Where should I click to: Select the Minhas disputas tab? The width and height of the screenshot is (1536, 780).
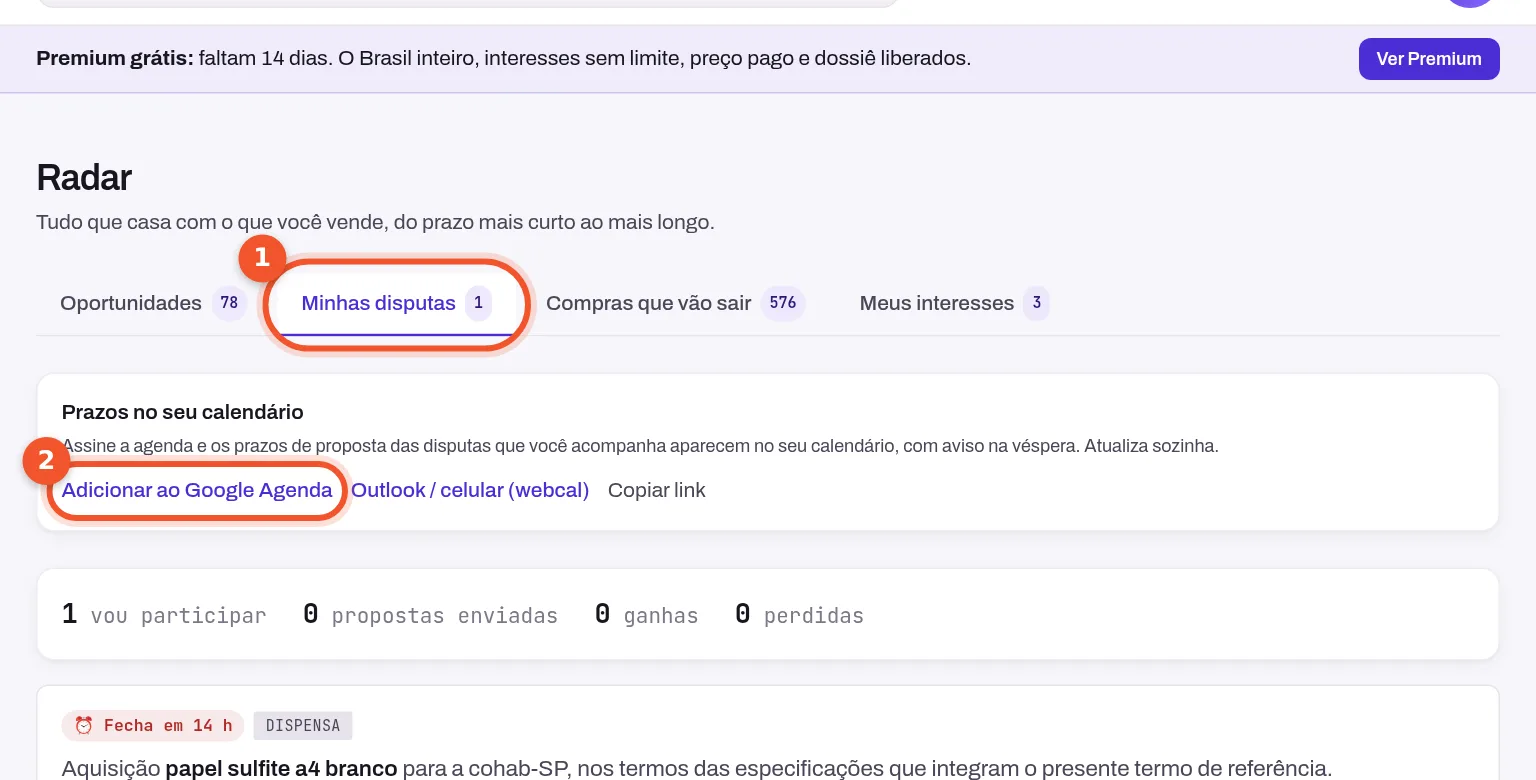396,303
